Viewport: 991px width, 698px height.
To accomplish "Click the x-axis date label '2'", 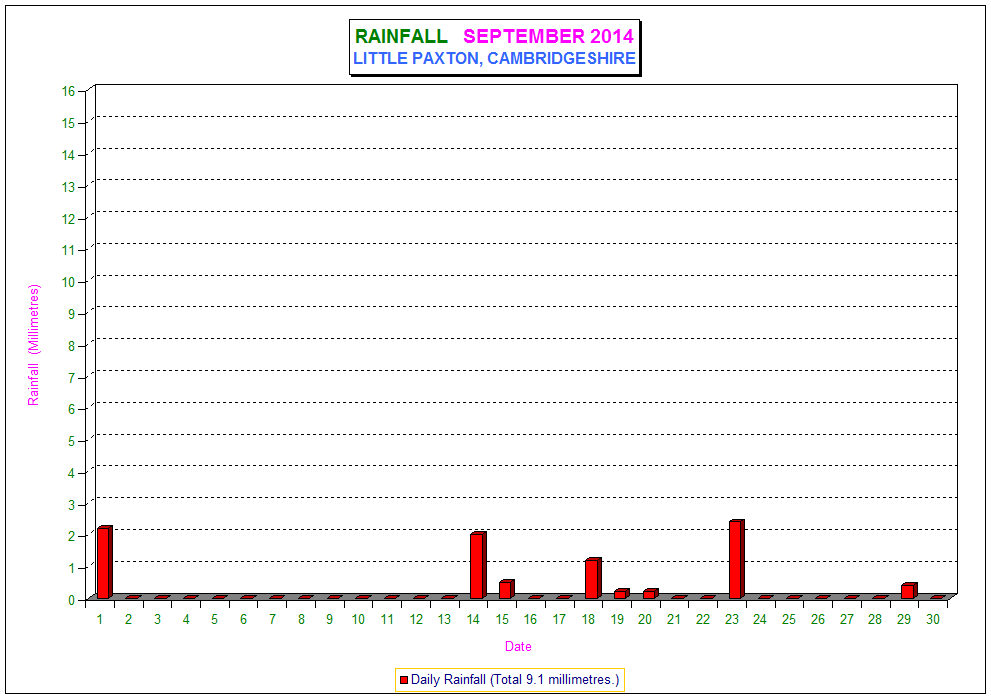I will pos(128,620).
